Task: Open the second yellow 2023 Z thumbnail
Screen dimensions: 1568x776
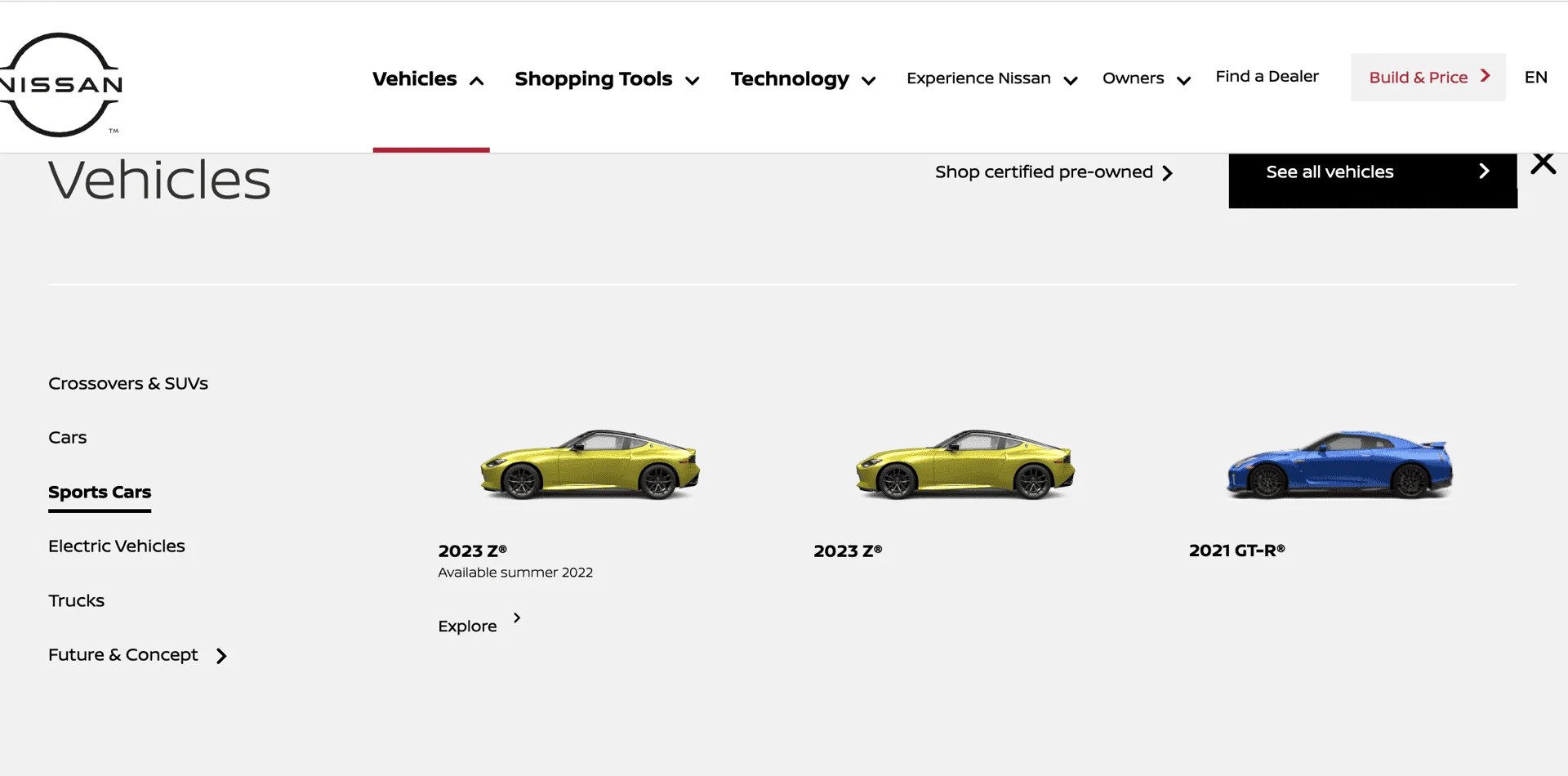Action: (965, 464)
